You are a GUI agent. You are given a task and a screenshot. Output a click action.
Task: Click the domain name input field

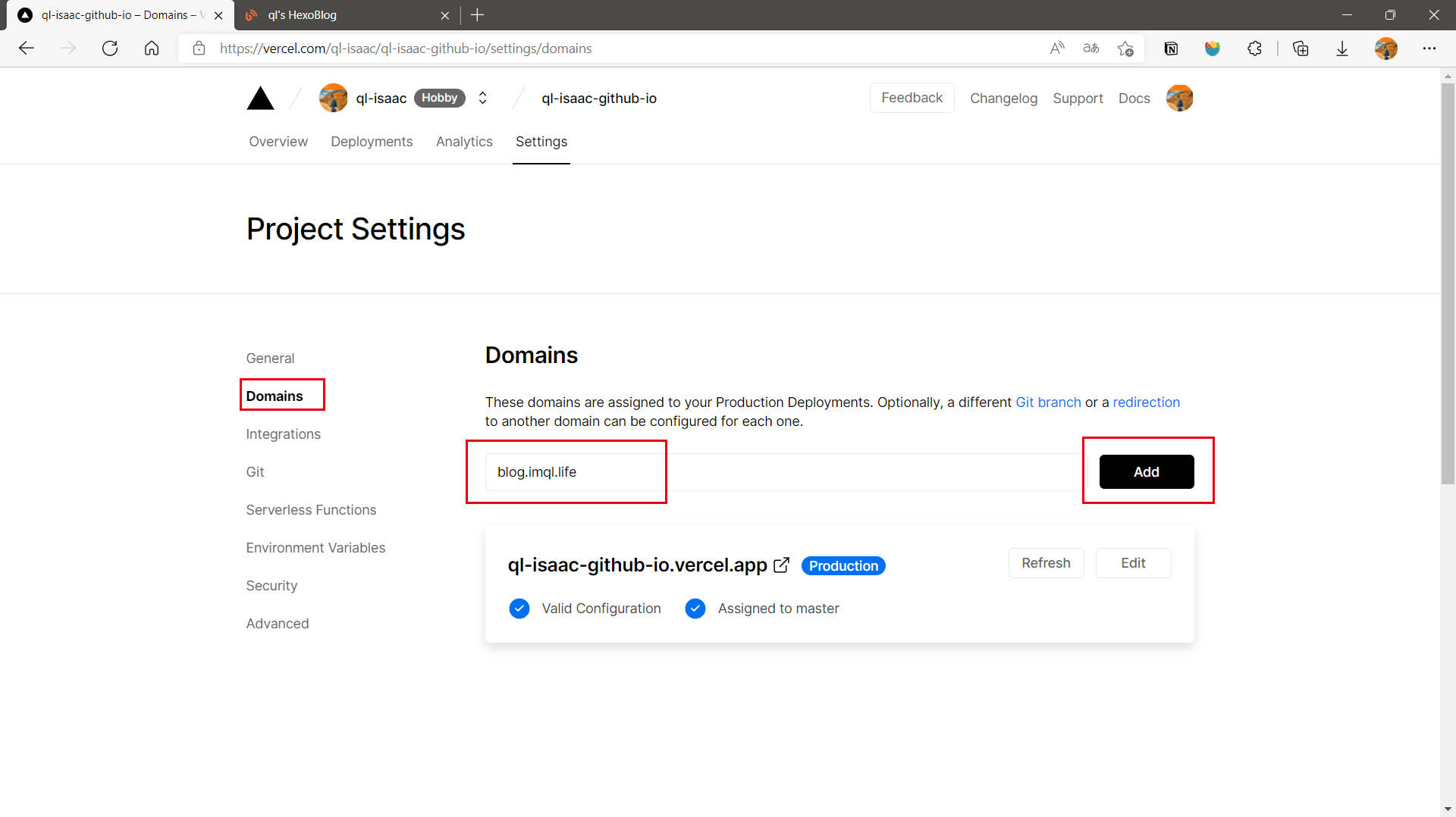pos(786,472)
